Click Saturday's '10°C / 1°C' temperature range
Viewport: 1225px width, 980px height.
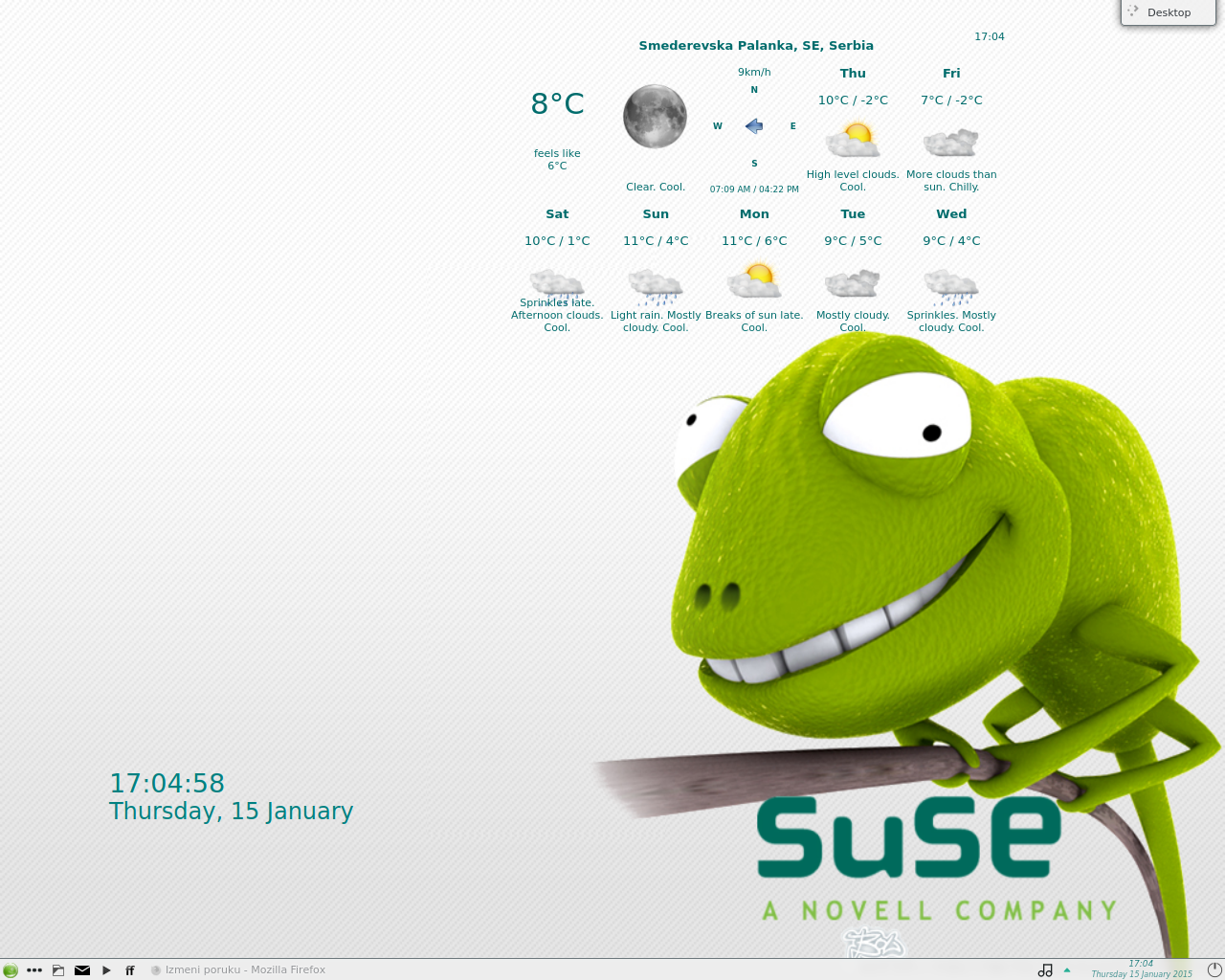click(557, 241)
